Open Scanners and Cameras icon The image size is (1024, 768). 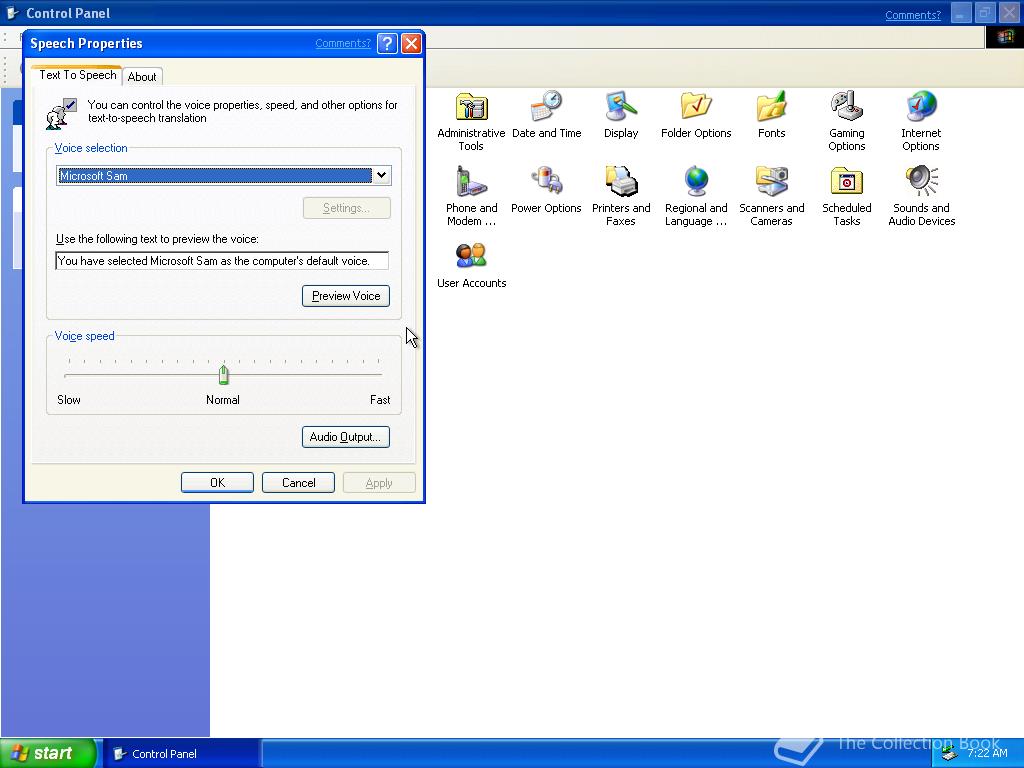(771, 196)
